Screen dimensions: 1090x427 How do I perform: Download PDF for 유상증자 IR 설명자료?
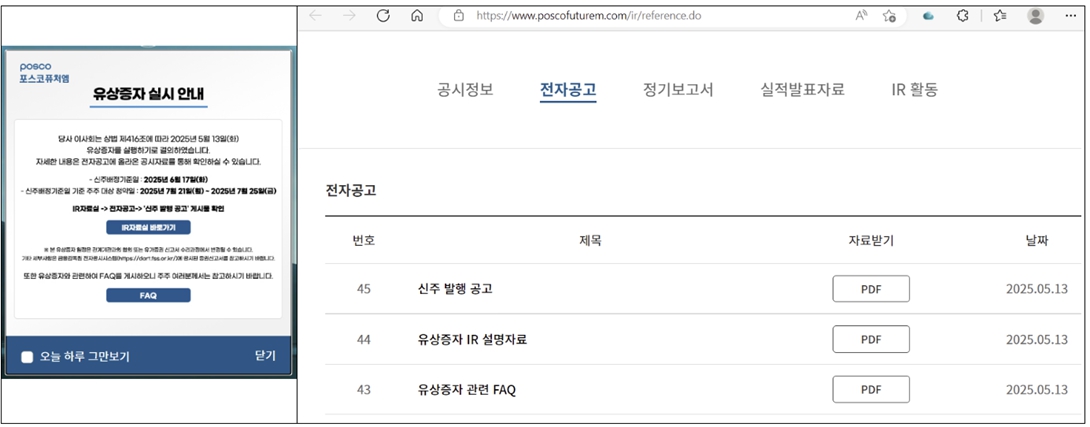[x=871, y=339]
